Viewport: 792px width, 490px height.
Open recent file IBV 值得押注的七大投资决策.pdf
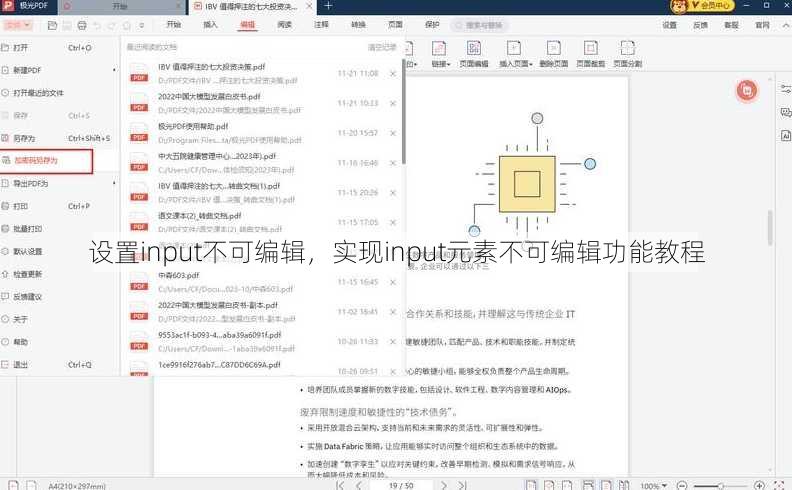[x=263, y=74]
